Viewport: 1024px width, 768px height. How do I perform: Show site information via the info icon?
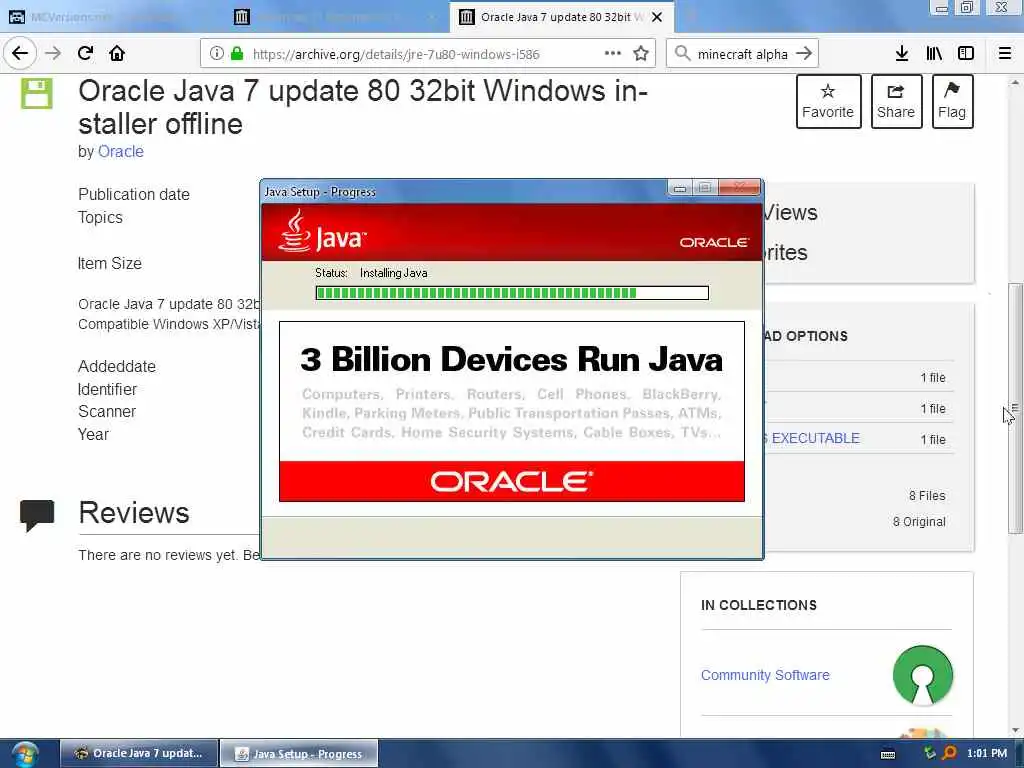pos(217,54)
